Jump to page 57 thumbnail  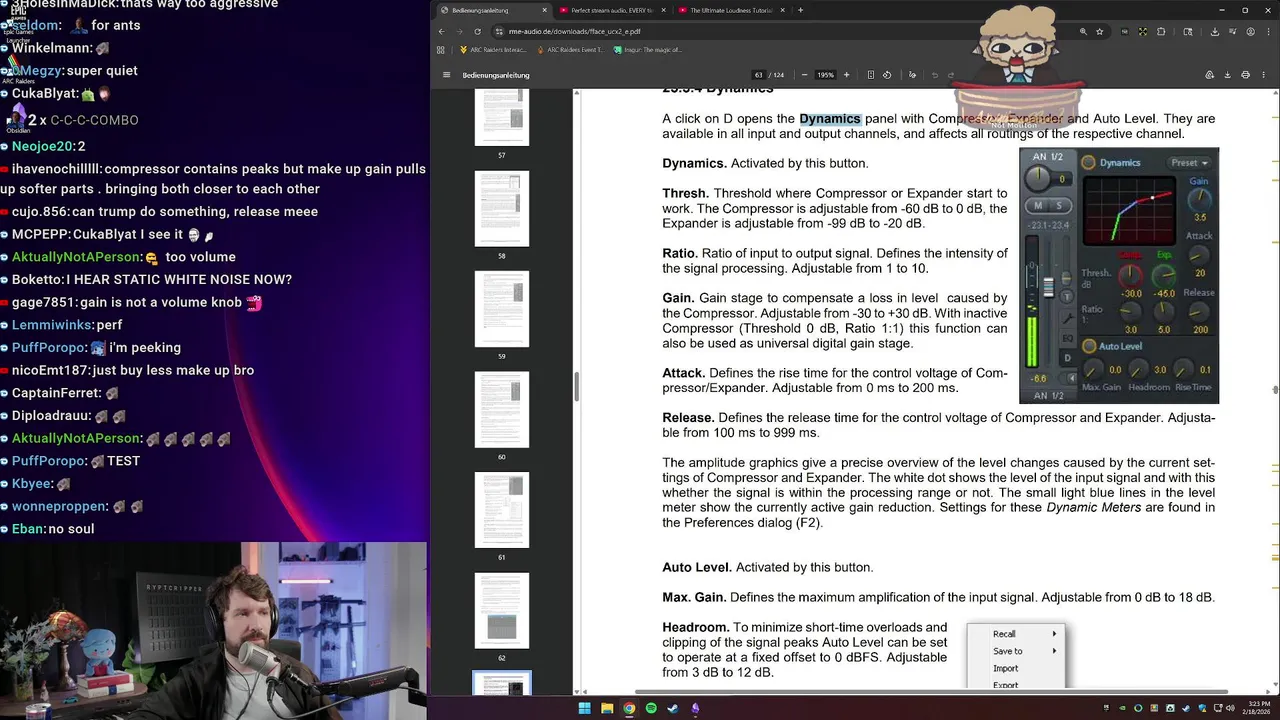click(501, 118)
